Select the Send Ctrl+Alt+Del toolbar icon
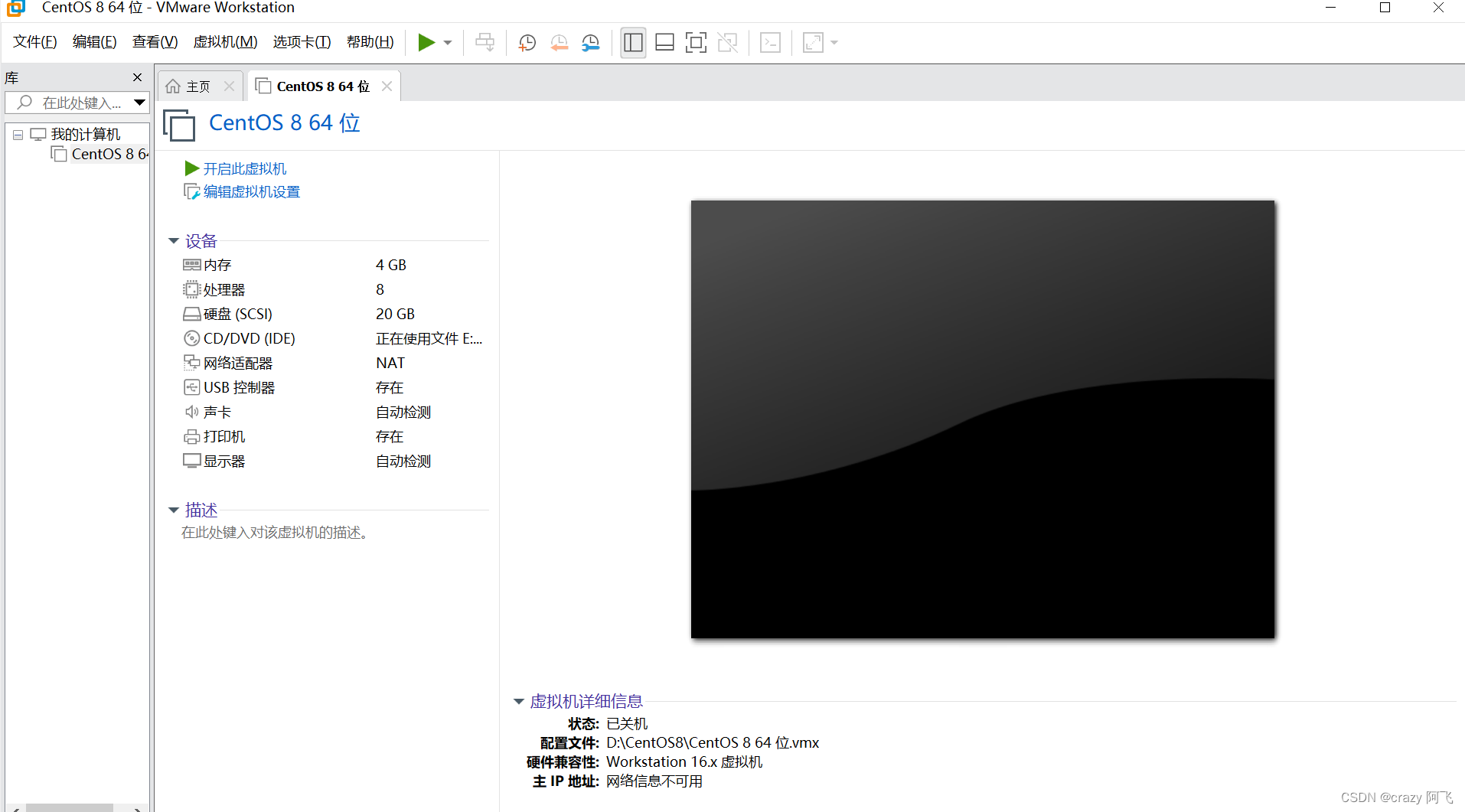 (x=485, y=42)
